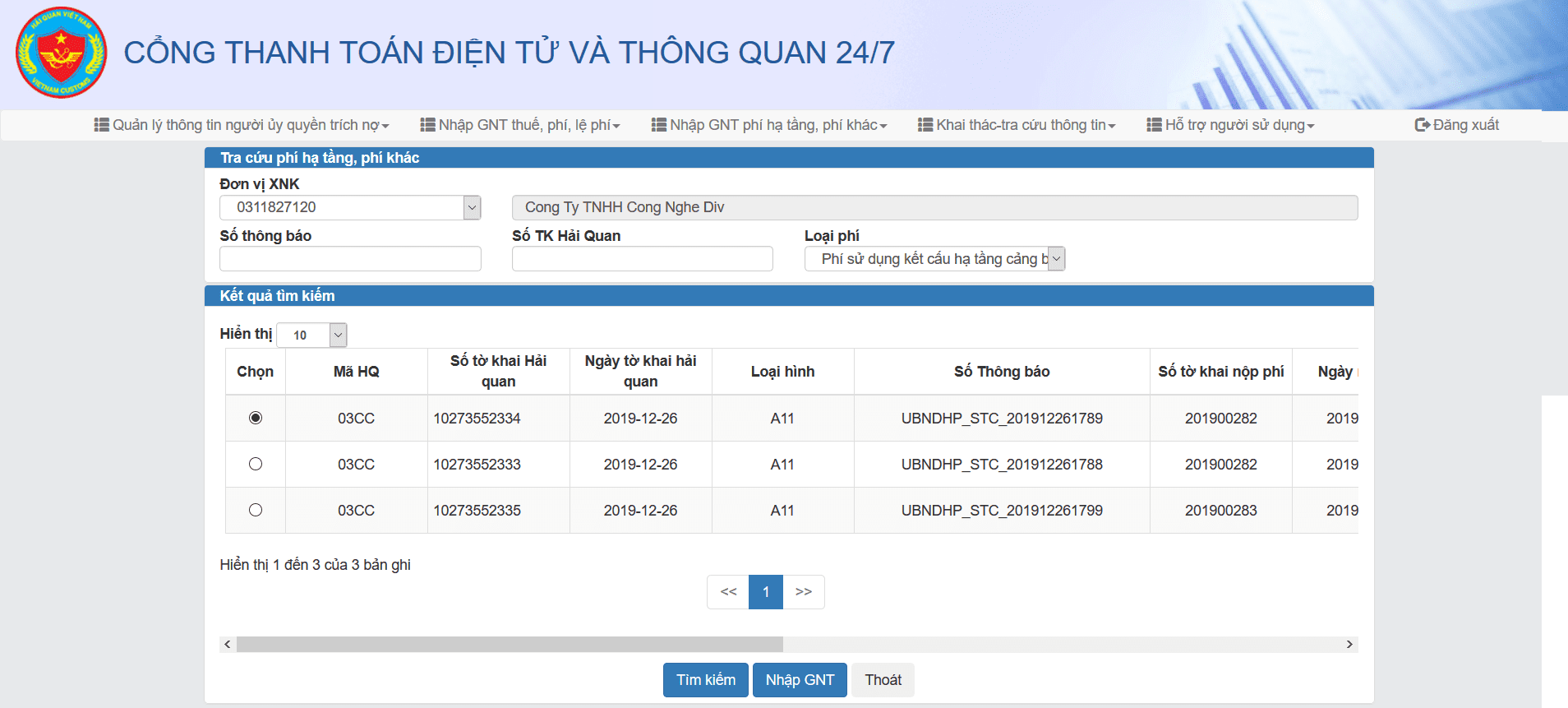The image size is (1568, 708).
Task: Expand the Hỗ trợ người sử dụng menu
Action: tap(1230, 125)
